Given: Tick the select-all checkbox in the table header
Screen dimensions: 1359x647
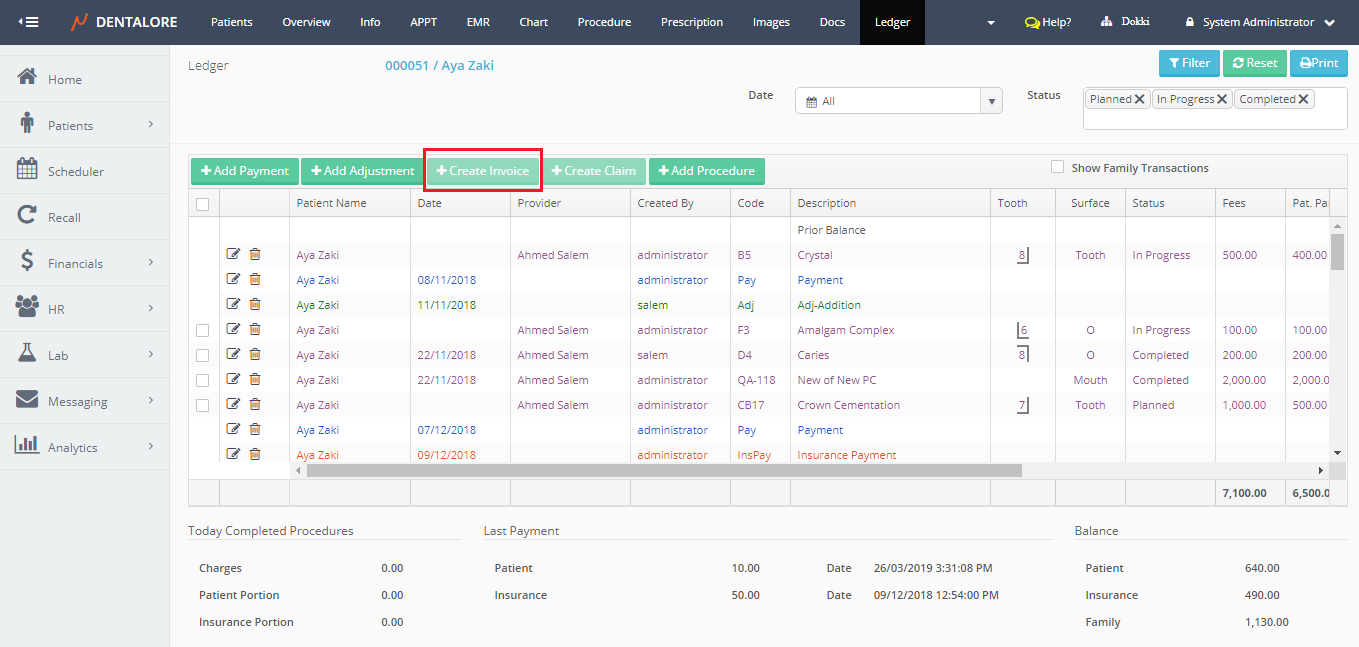Looking at the screenshot, I should click(203, 204).
